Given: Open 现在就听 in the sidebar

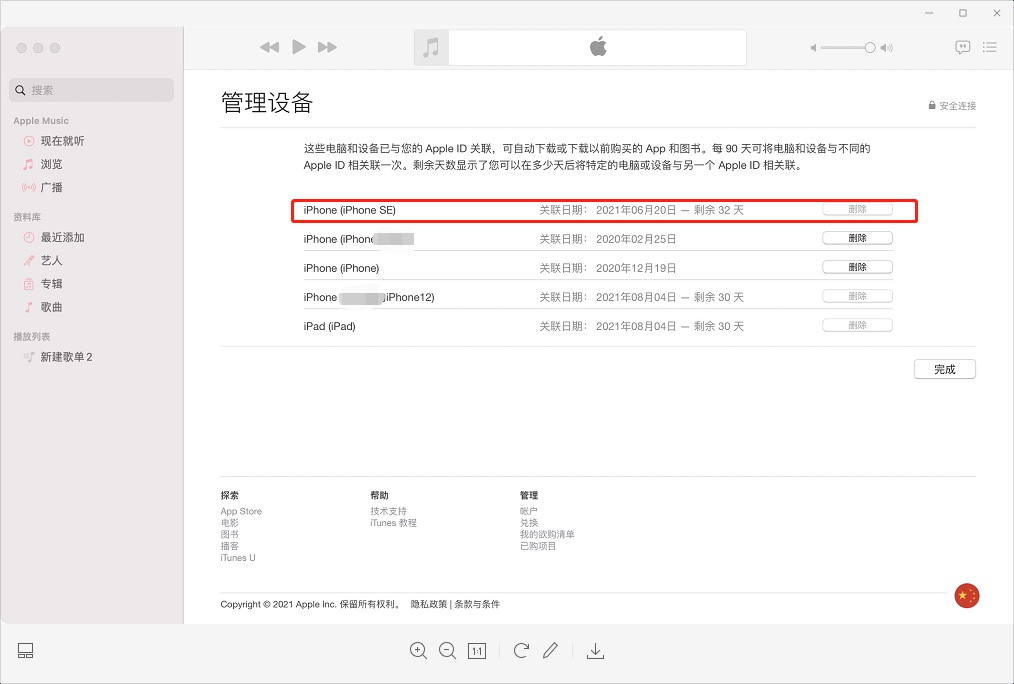Looking at the screenshot, I should [x=62, y=141].
